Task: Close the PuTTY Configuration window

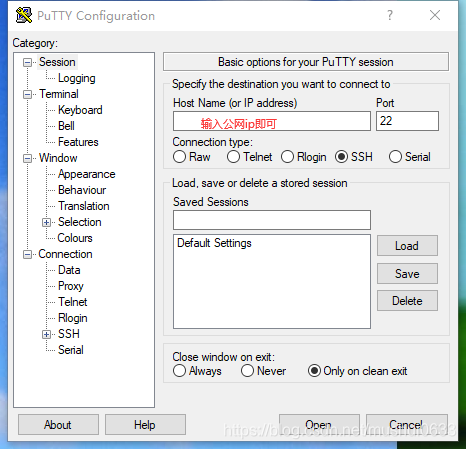Action: click(x=435, y=15)
